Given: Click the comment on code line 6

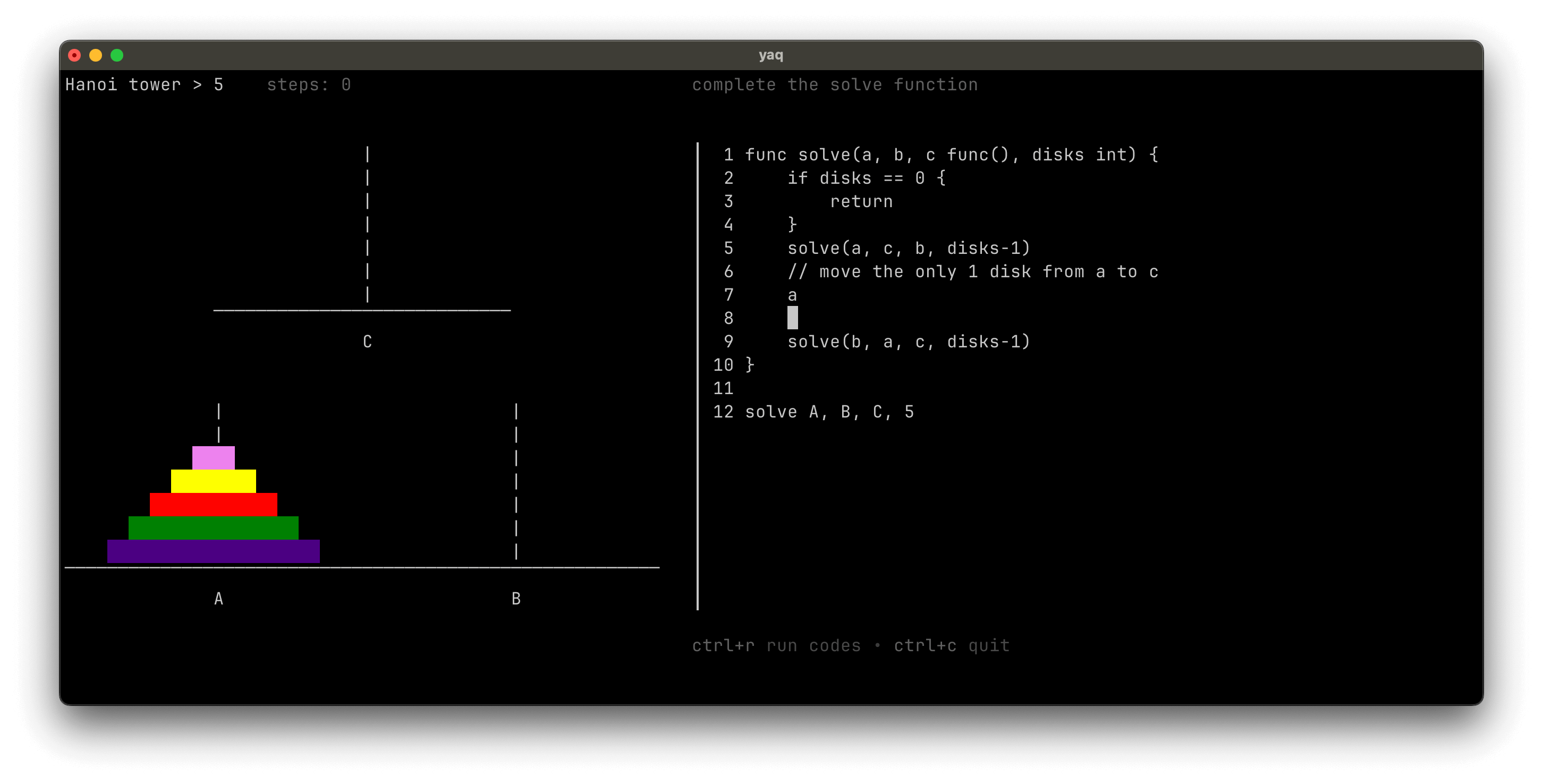Looking at the screenshot, I should coord(972,272).
